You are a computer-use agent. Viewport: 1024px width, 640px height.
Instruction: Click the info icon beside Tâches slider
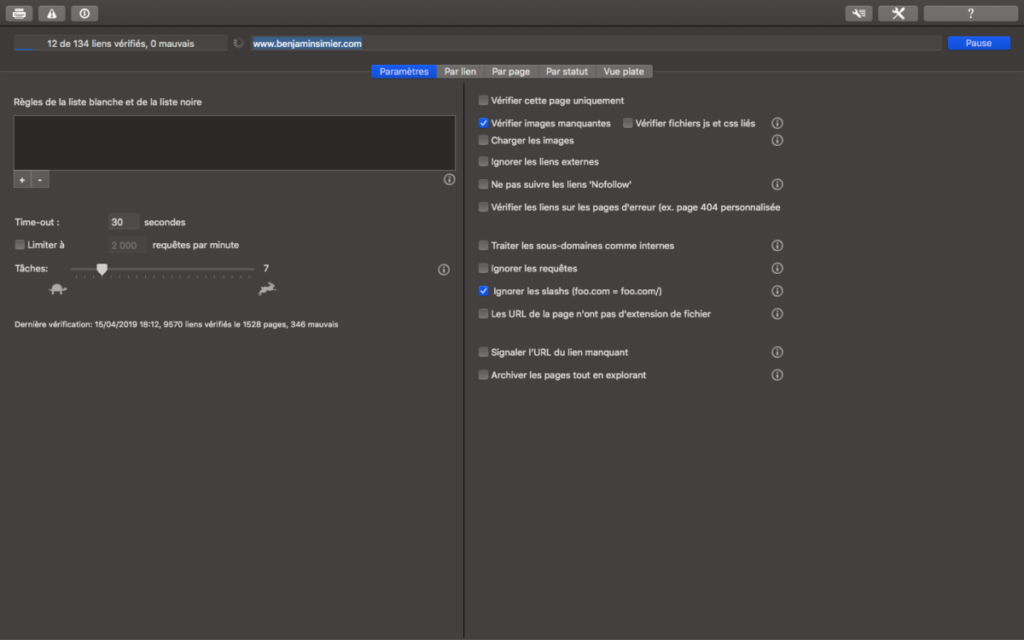(x=443, y=270)
